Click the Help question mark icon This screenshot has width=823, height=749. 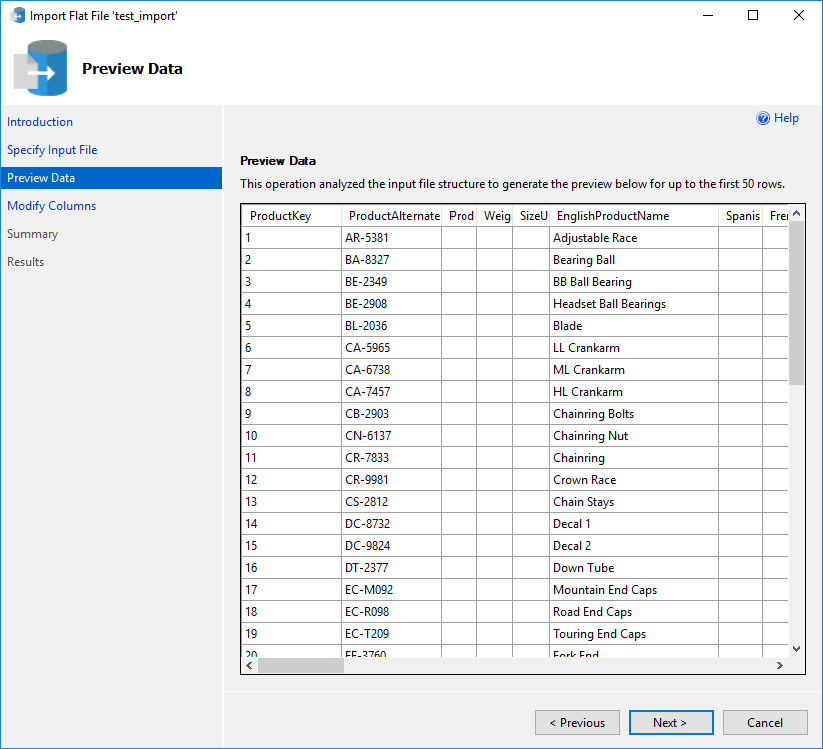762,117
